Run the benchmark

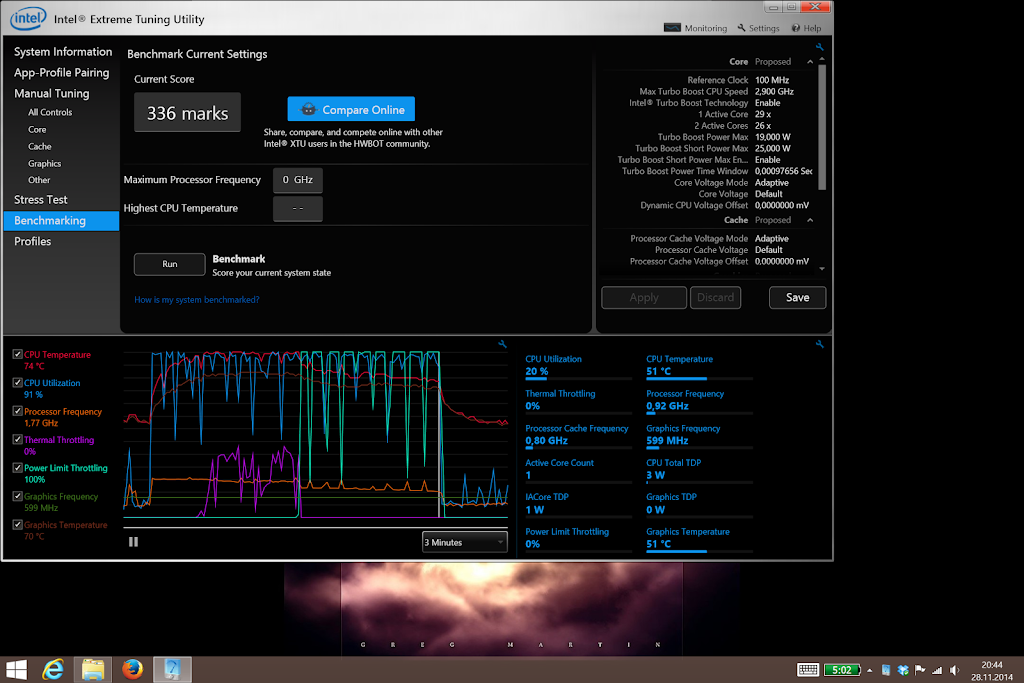[170, 264]
